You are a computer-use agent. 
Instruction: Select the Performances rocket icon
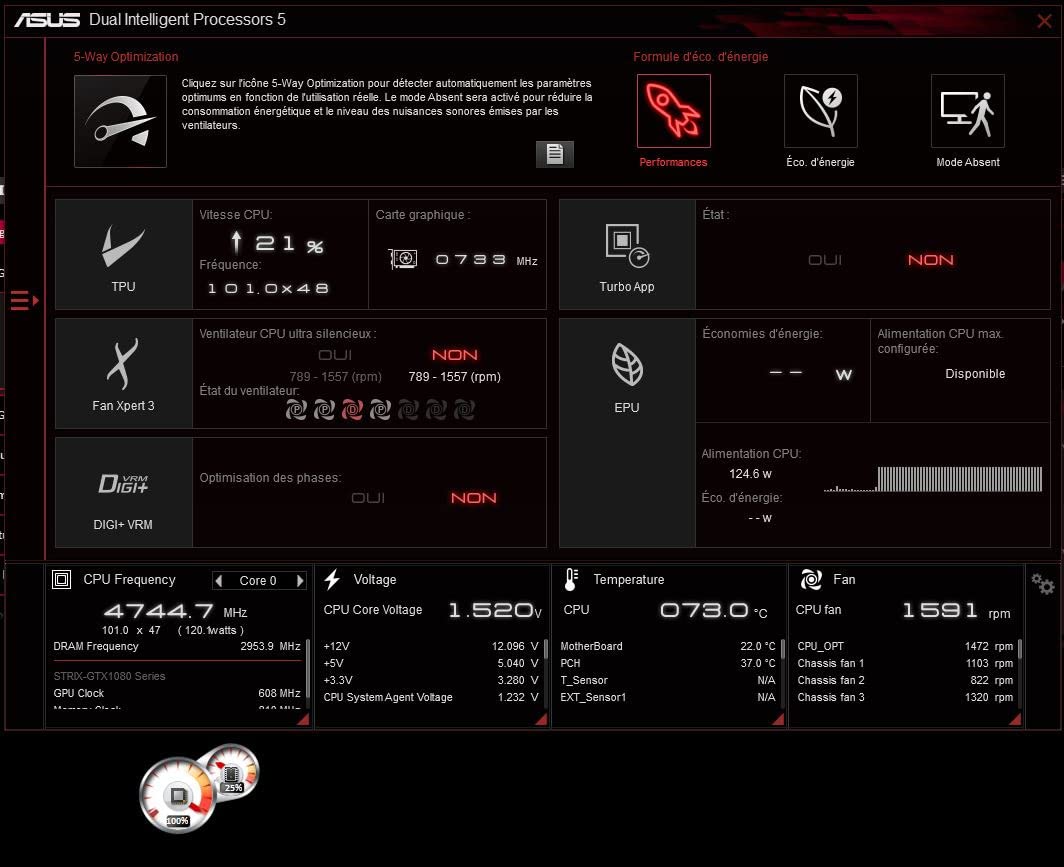(673, 111)
